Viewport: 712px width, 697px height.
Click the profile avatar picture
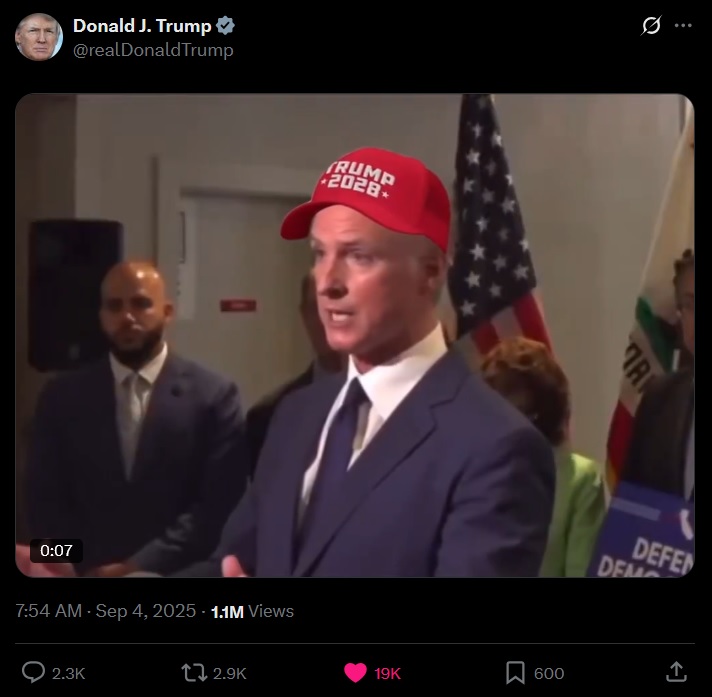[x=39, y=37]
